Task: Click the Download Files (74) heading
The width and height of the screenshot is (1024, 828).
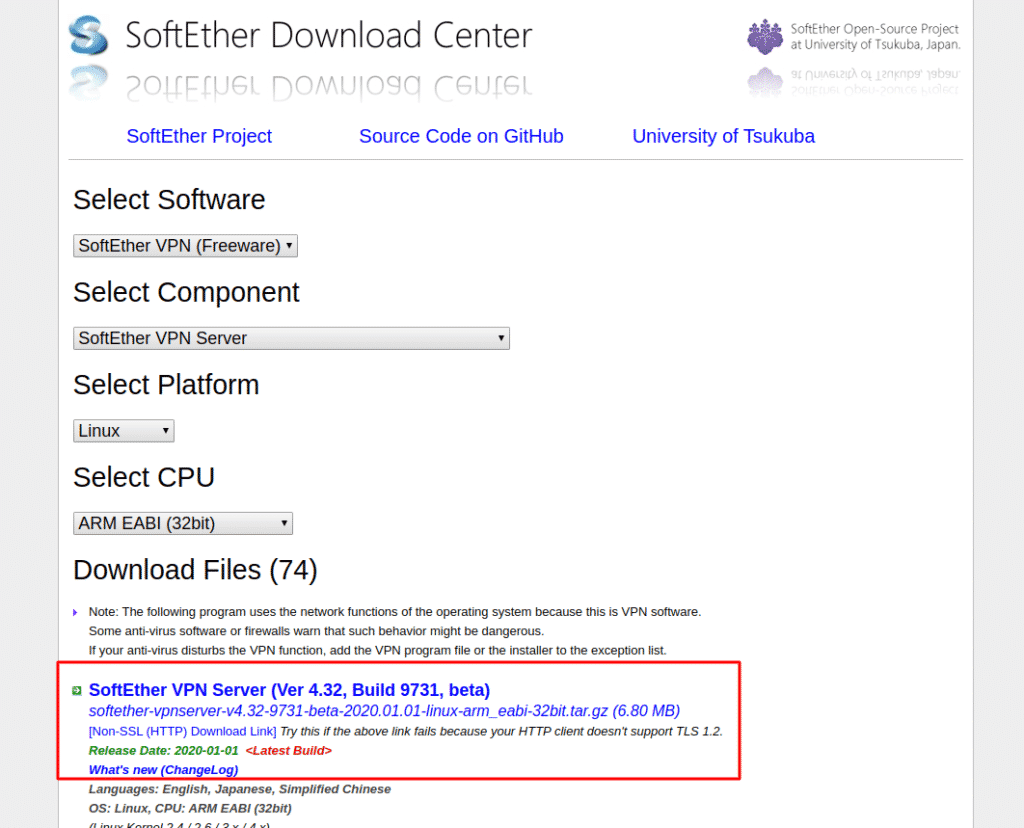Action: [x=195, y=570]
